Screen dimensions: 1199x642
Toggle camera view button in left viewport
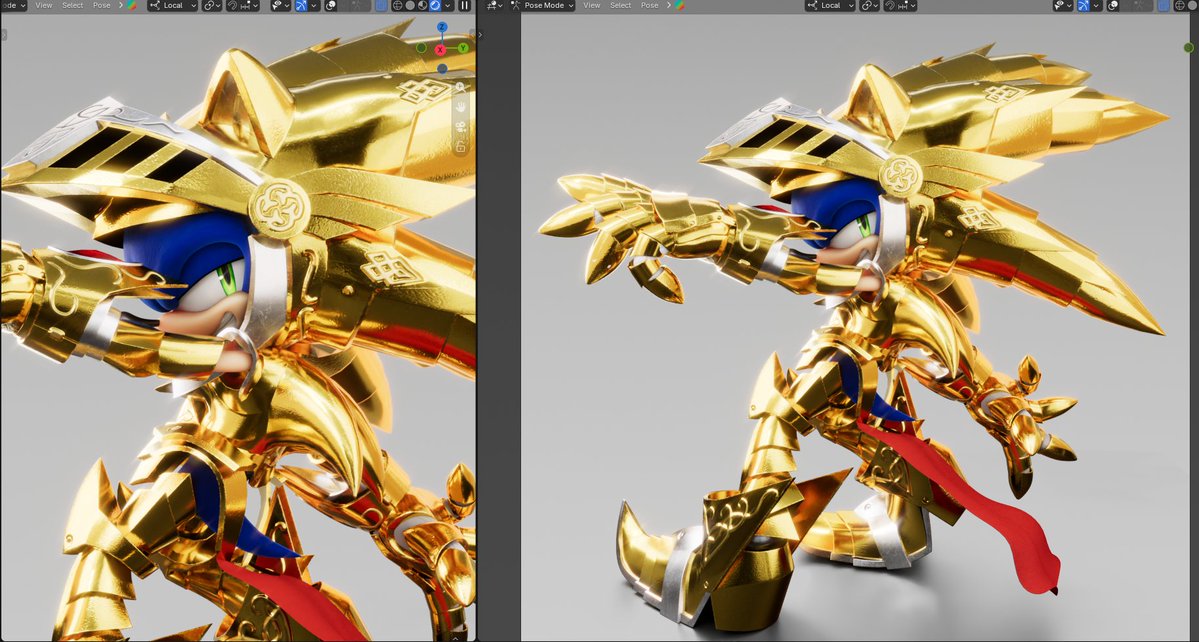tap(461, 125)
